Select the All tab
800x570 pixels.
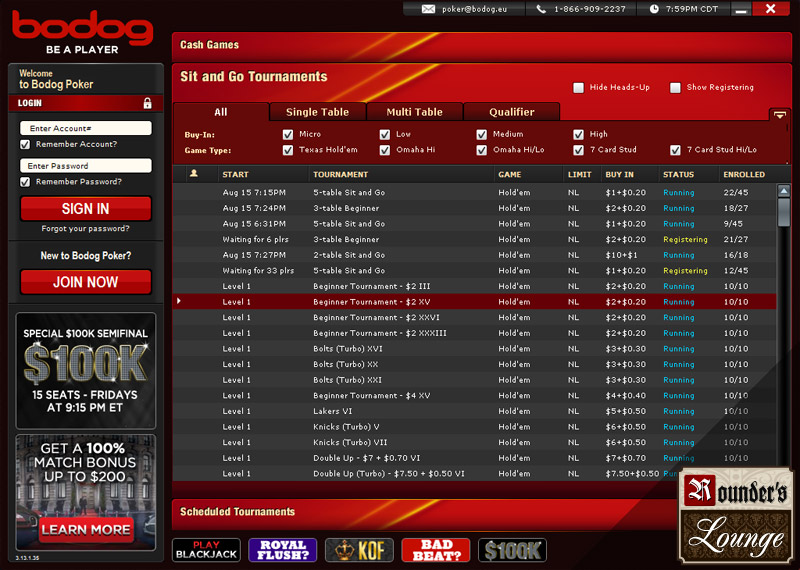click(x=221, y=112)
